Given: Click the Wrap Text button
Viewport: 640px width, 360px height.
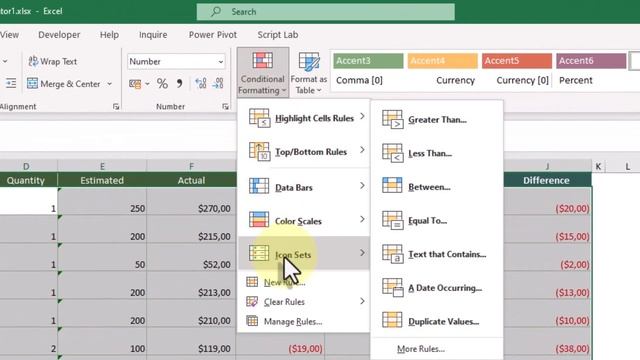Looking at the screenshot, I should pyautogui.click(x=52, y=62).
